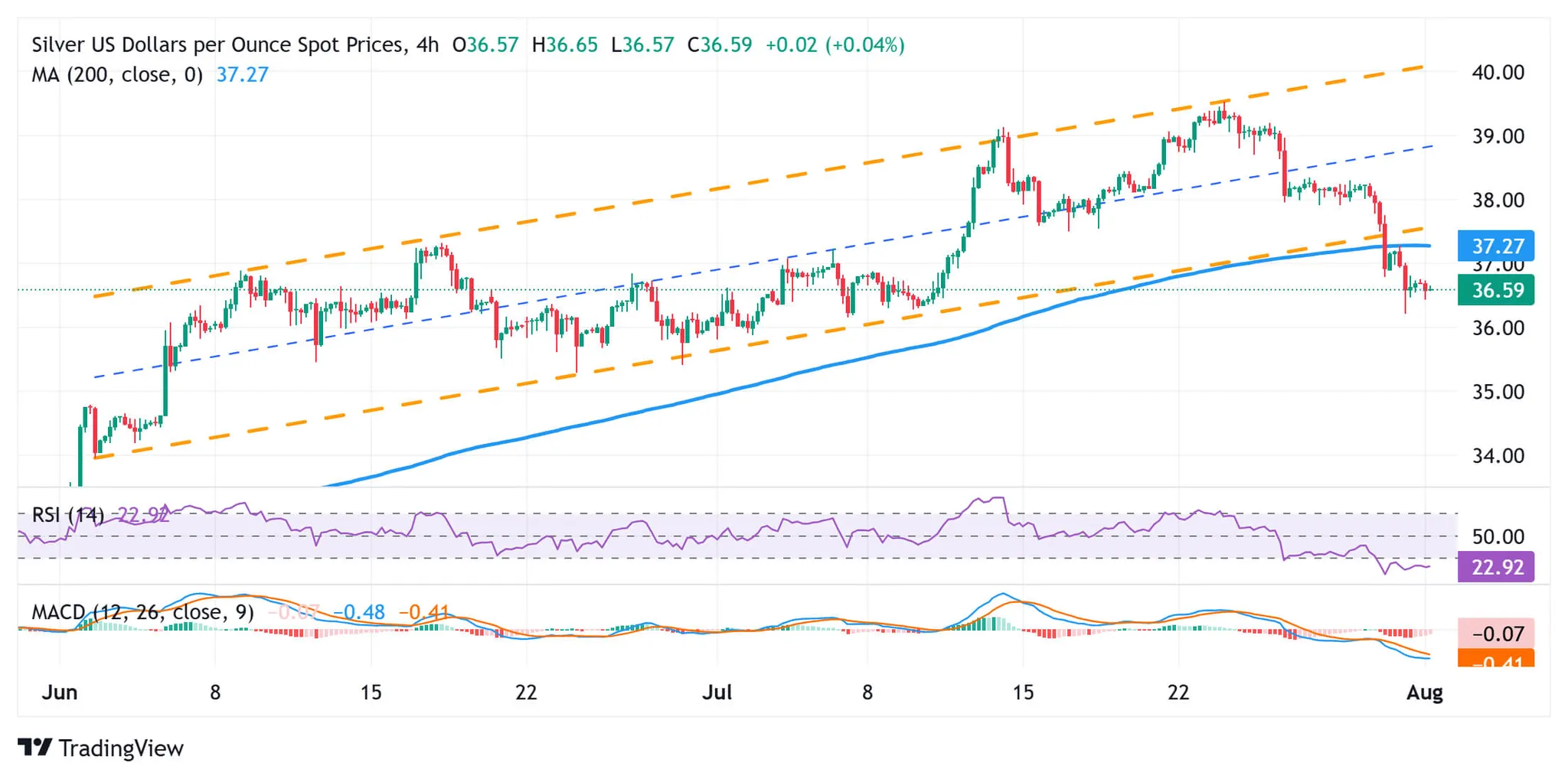Click the purple 22.92 RSI value tag
Screen dimensions: 1568x779
pos(1496,568)
